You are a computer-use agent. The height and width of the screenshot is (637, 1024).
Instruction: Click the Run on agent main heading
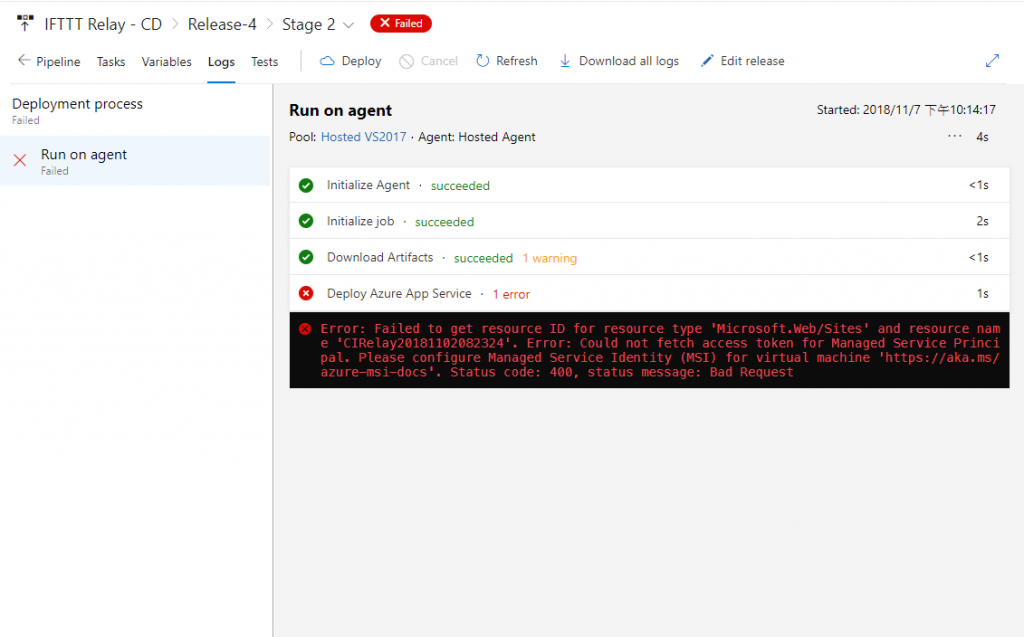[340, 110]
